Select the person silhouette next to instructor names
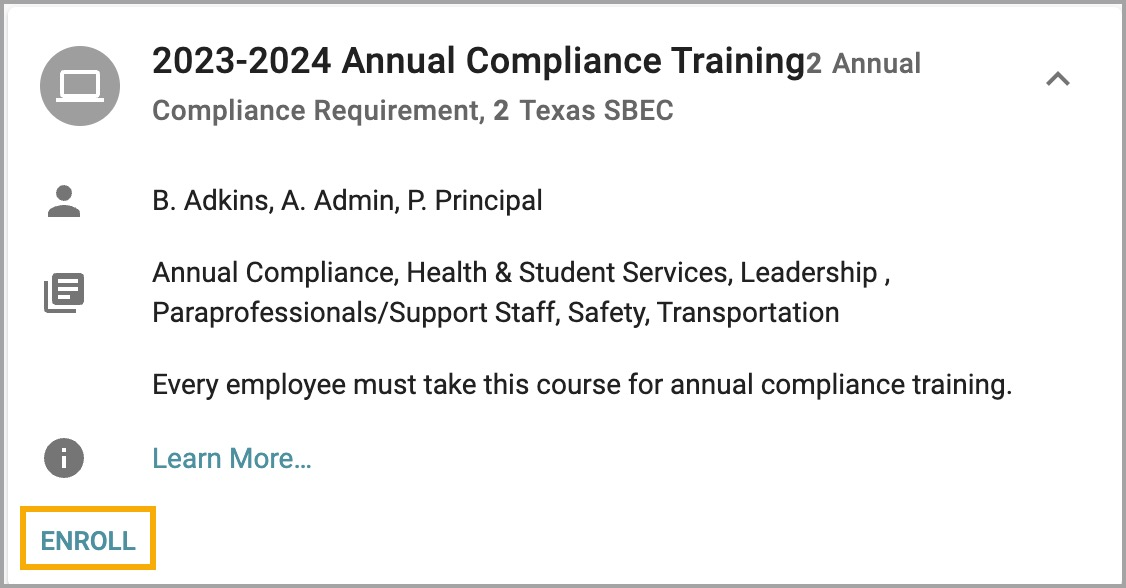This screenshot has width=1126, height=588. 63,200
